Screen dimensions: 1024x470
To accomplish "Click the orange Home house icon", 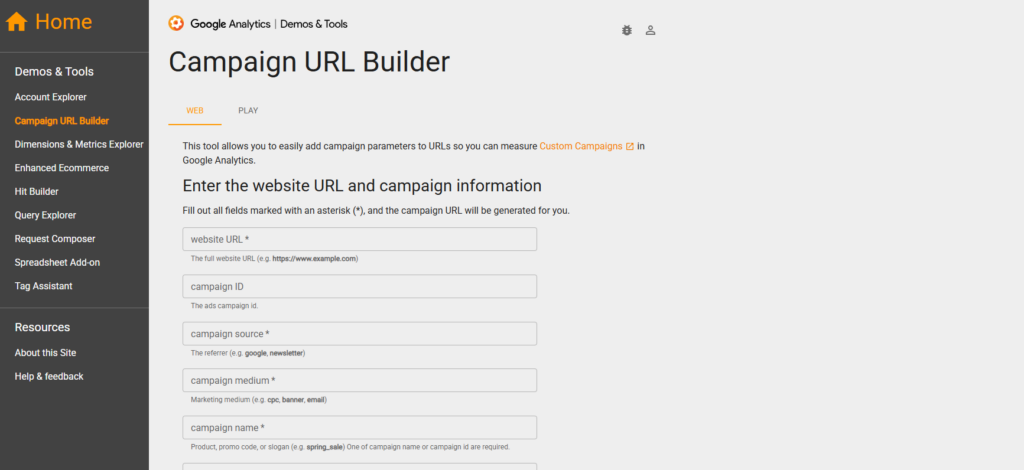I will (x=16, y=22).
